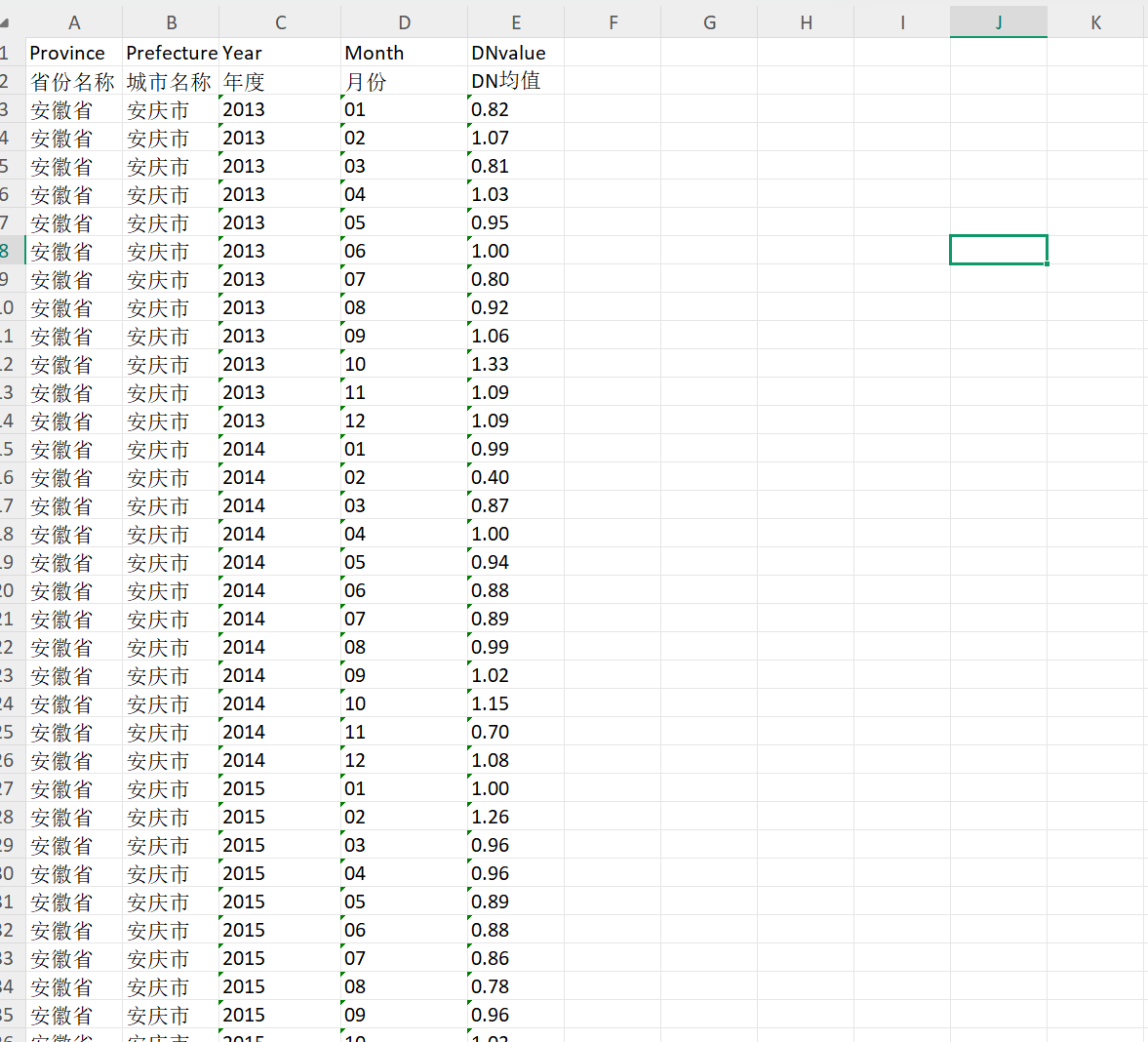Click the 城市名称 cell

pyautogui.click(x=171, y=81)
